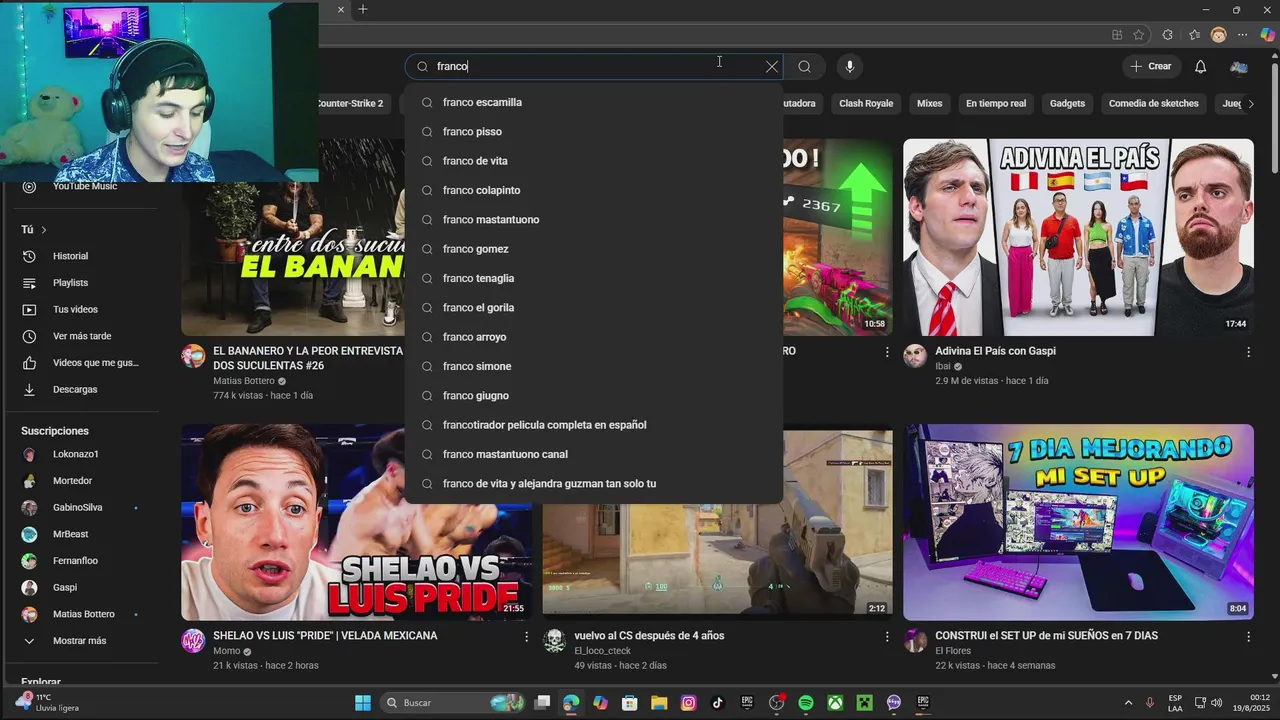This screenshot has width=1280, height=720.
Task: Open Edge settings and more menu
Action: (x=1243, y=35)
